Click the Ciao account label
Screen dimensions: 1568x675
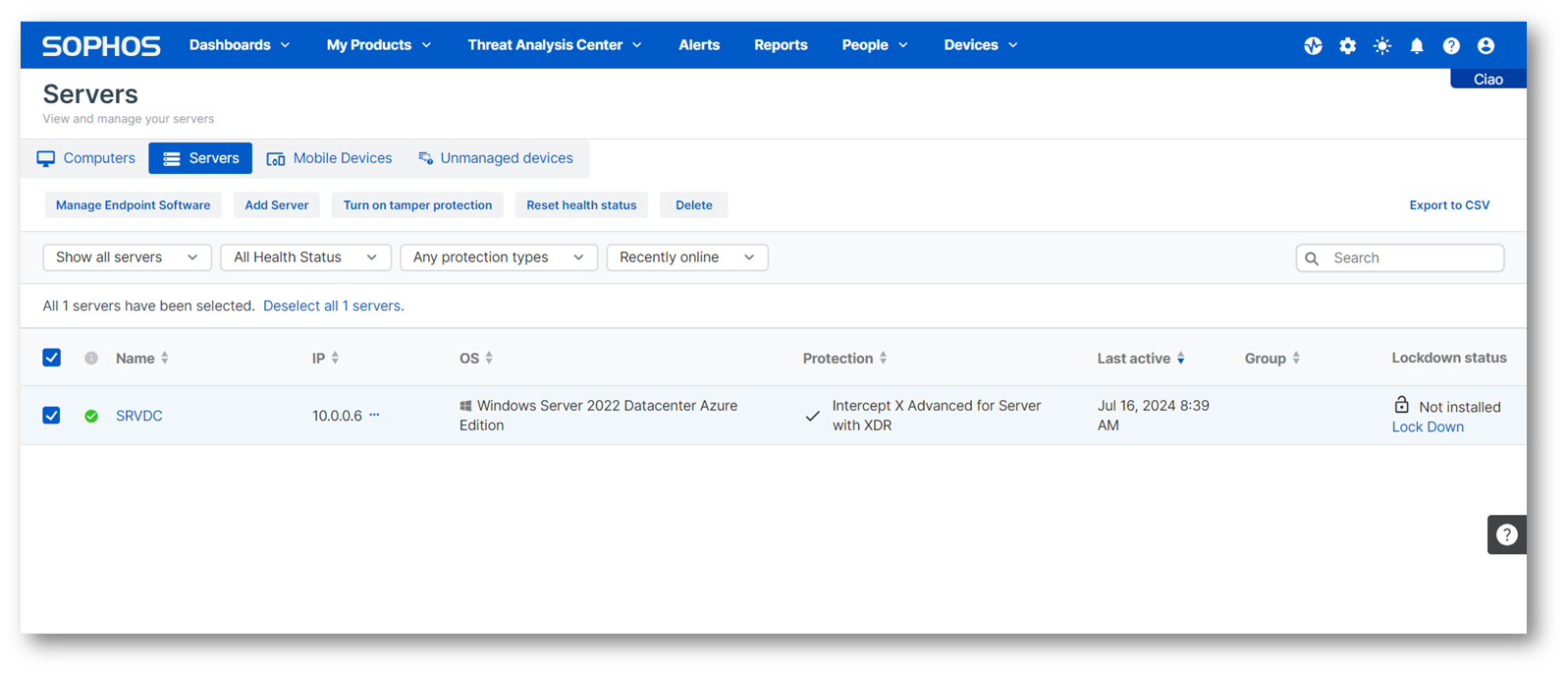click(1488, 80)
